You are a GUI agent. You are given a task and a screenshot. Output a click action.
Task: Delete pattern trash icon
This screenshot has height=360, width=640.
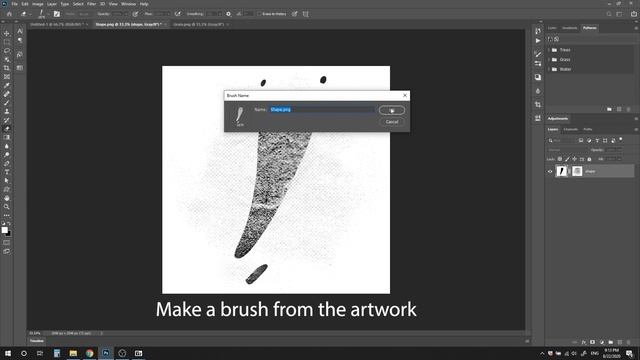click(629, 109)
